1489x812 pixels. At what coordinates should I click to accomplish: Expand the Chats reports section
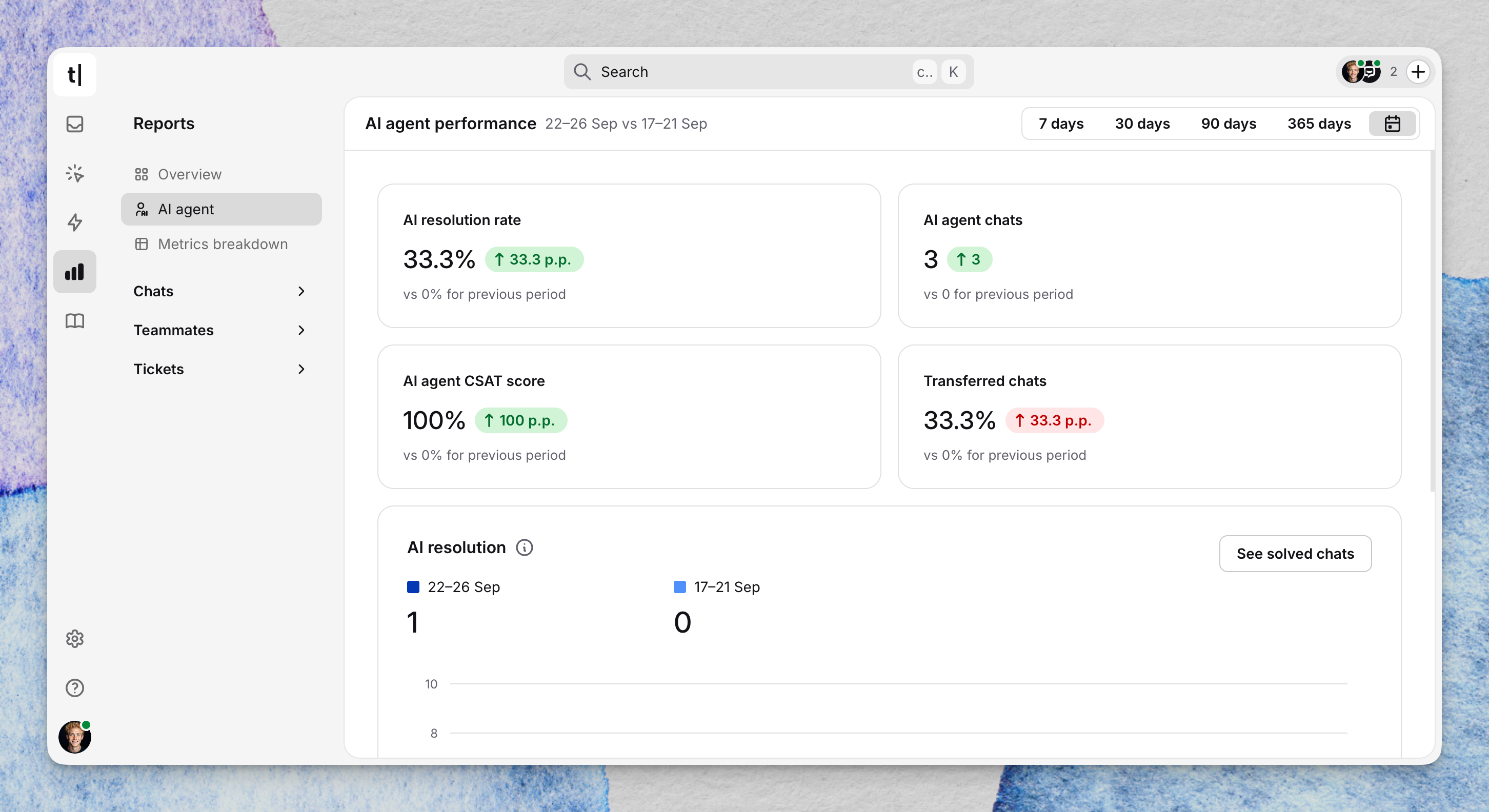219,291
